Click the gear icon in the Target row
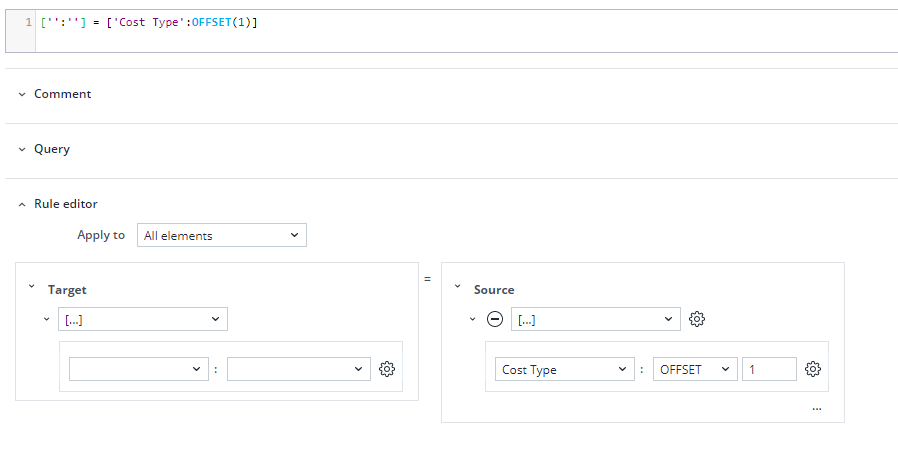Screen dimensions: 898x456 coord(387,369)
